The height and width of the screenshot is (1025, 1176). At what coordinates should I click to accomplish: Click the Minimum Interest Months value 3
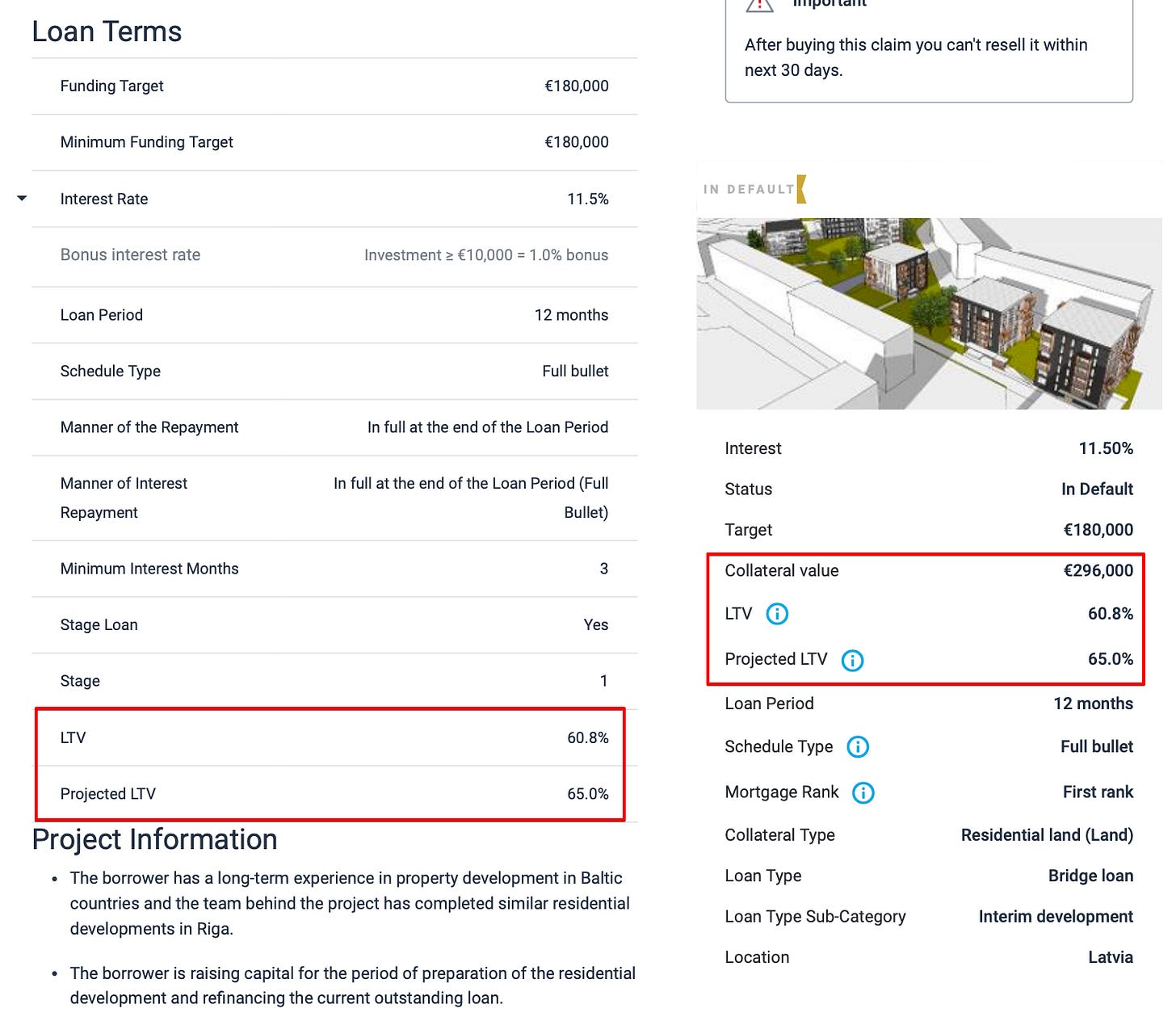pos(603,569)
